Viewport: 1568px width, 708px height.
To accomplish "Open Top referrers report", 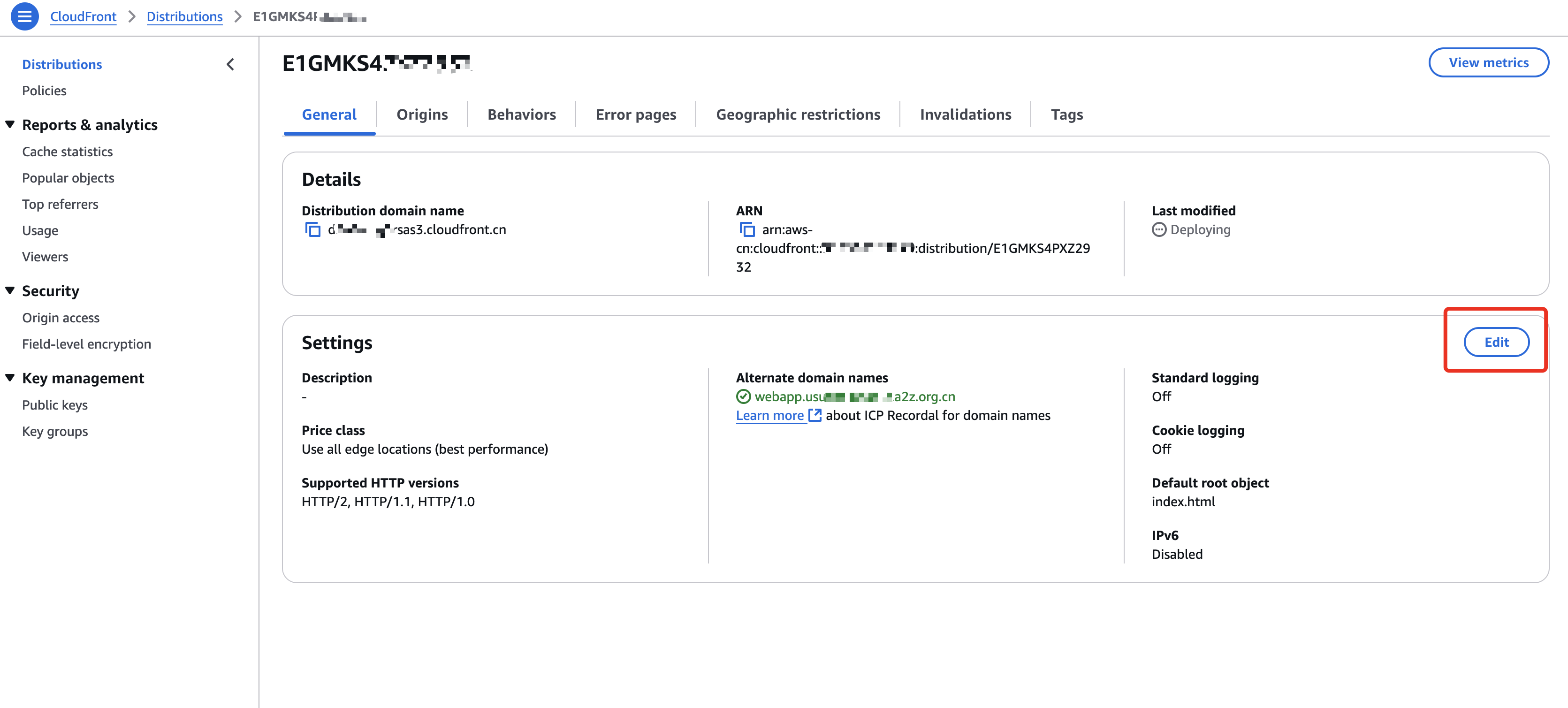I will [x=60, y=204].
